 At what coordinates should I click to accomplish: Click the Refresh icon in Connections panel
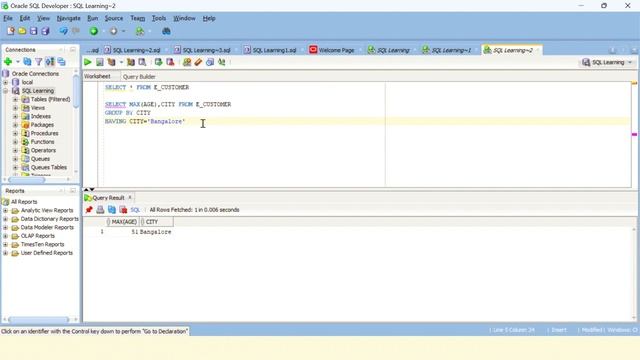click(x=27, y=62)
